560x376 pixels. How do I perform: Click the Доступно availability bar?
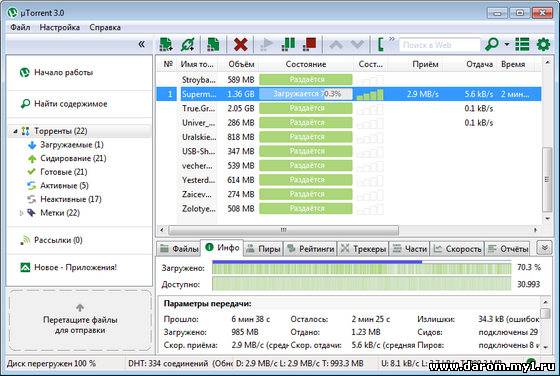[x=361, y=284]
